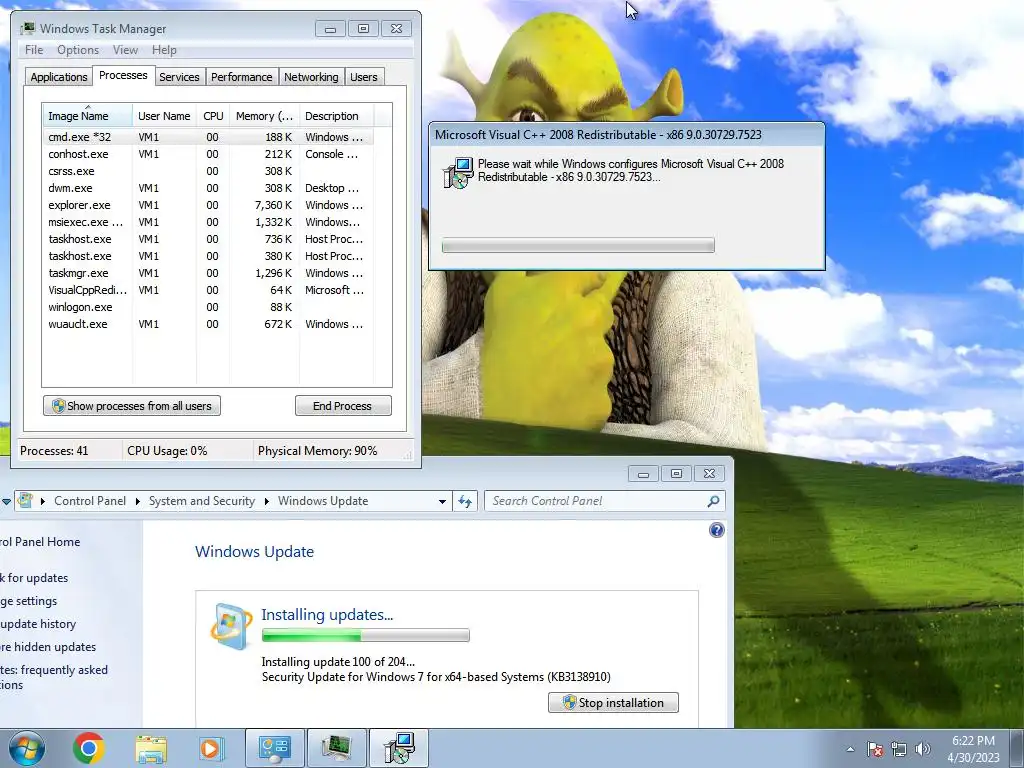Viewport: 1024px width, 768px height.
Task: Open Control Panel Home link
Action: point(40,541)
